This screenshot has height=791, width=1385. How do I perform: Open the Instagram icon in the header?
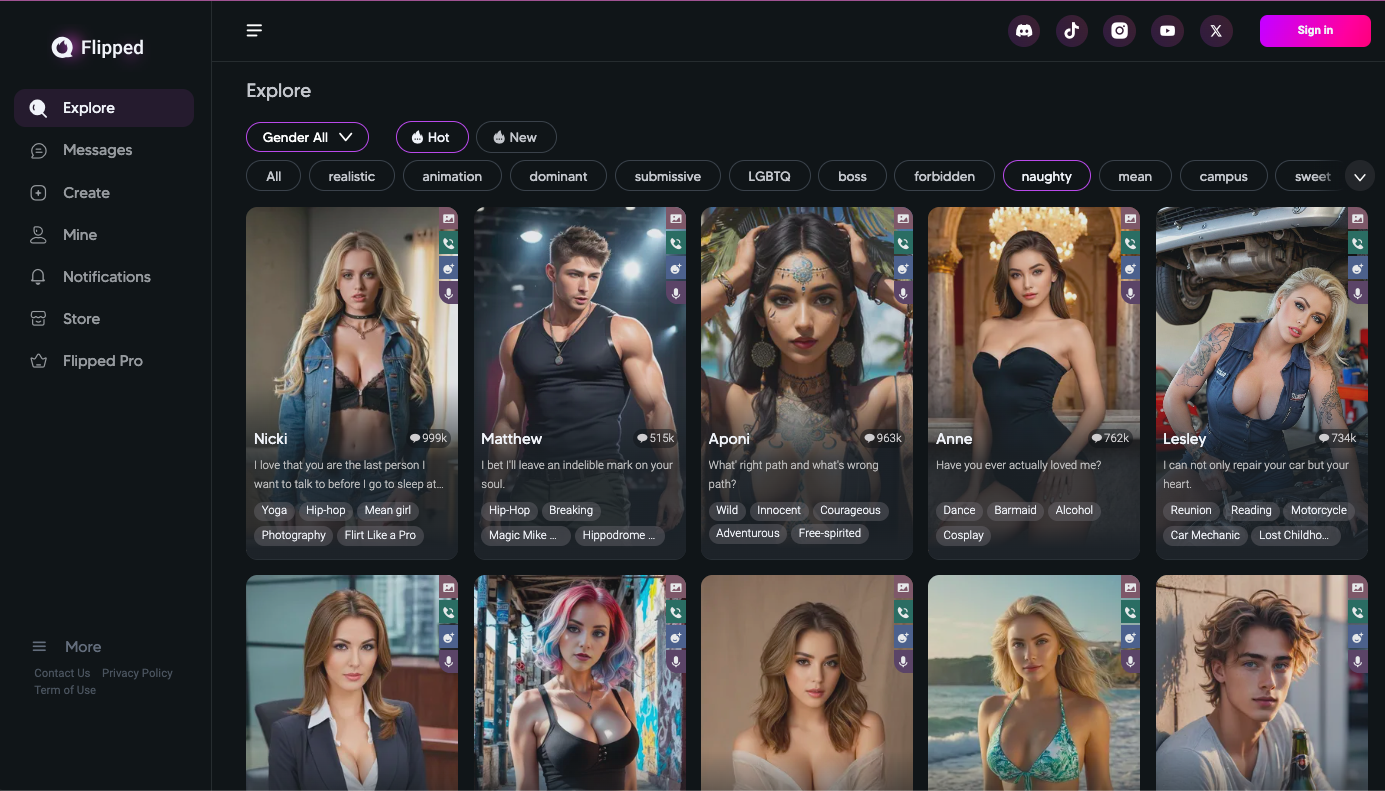tap(1119, 31)
